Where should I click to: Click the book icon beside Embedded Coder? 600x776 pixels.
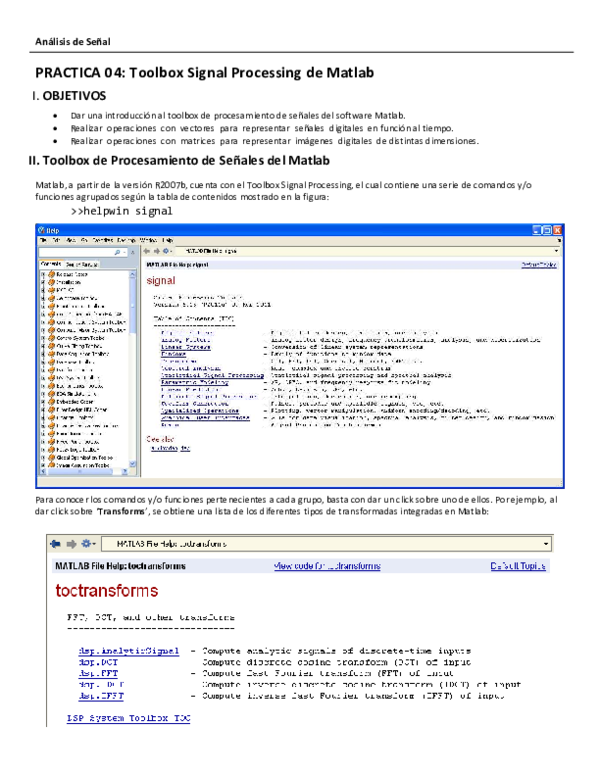pyautogui.click(x=51, y=402)
